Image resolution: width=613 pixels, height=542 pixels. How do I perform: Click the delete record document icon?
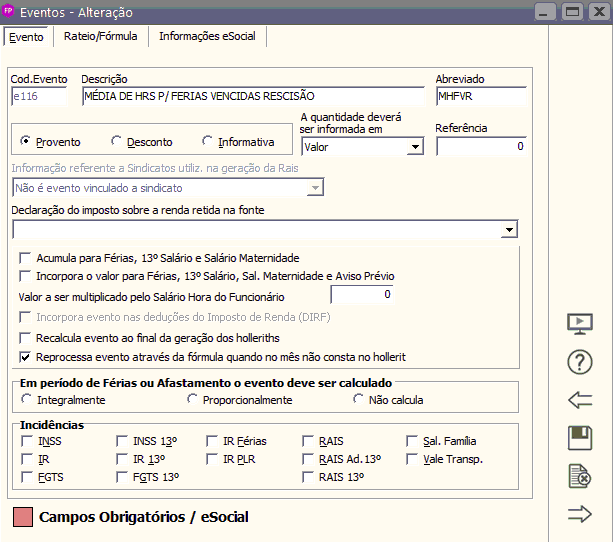(x=580, y=476)
